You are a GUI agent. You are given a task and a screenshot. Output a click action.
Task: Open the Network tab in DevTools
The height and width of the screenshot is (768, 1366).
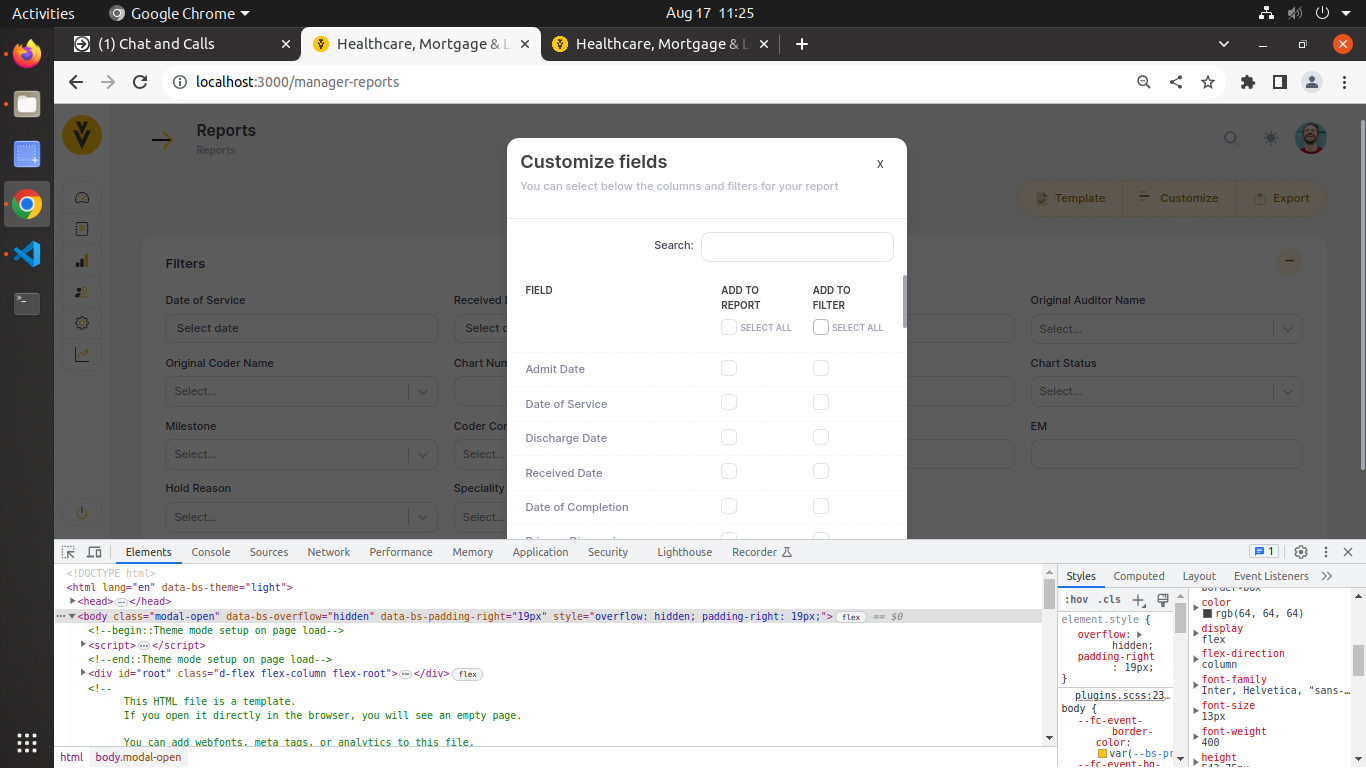click(x=328, y=552)
